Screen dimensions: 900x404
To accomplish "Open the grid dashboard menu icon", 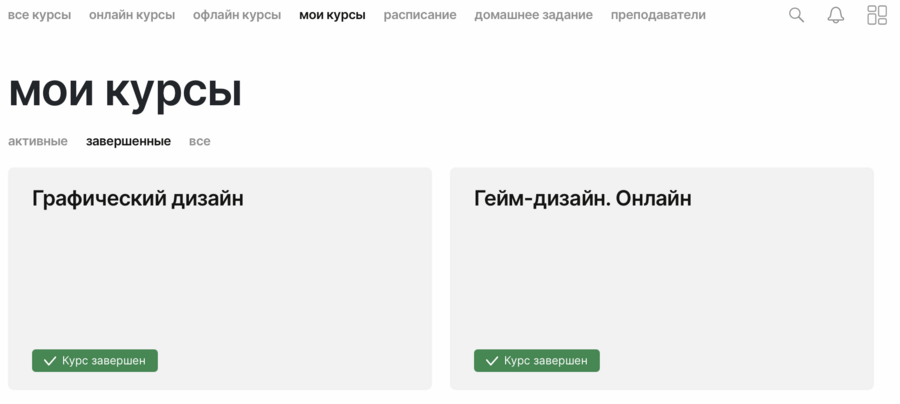I will tap(877, 15).
